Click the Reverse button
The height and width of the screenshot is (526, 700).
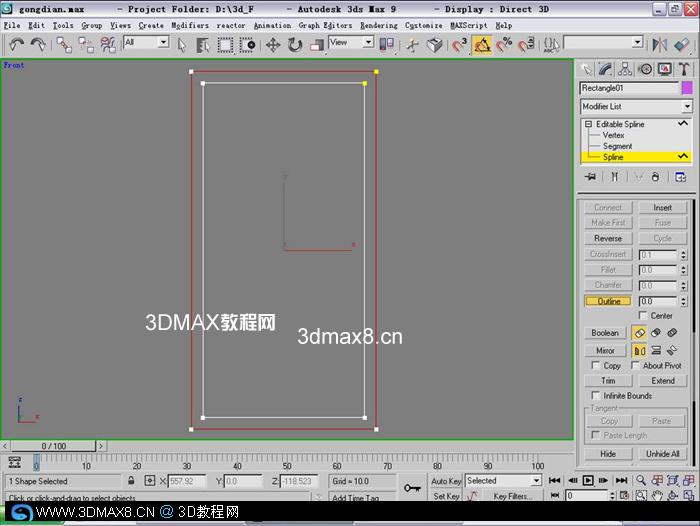pyautogui.click(x=608, y=238)
